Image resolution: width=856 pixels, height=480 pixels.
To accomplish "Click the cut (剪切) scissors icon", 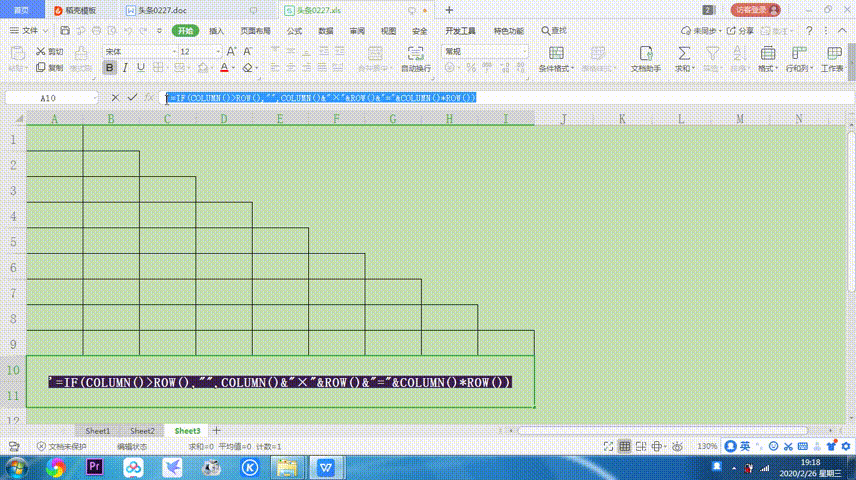I will point(41,51).
